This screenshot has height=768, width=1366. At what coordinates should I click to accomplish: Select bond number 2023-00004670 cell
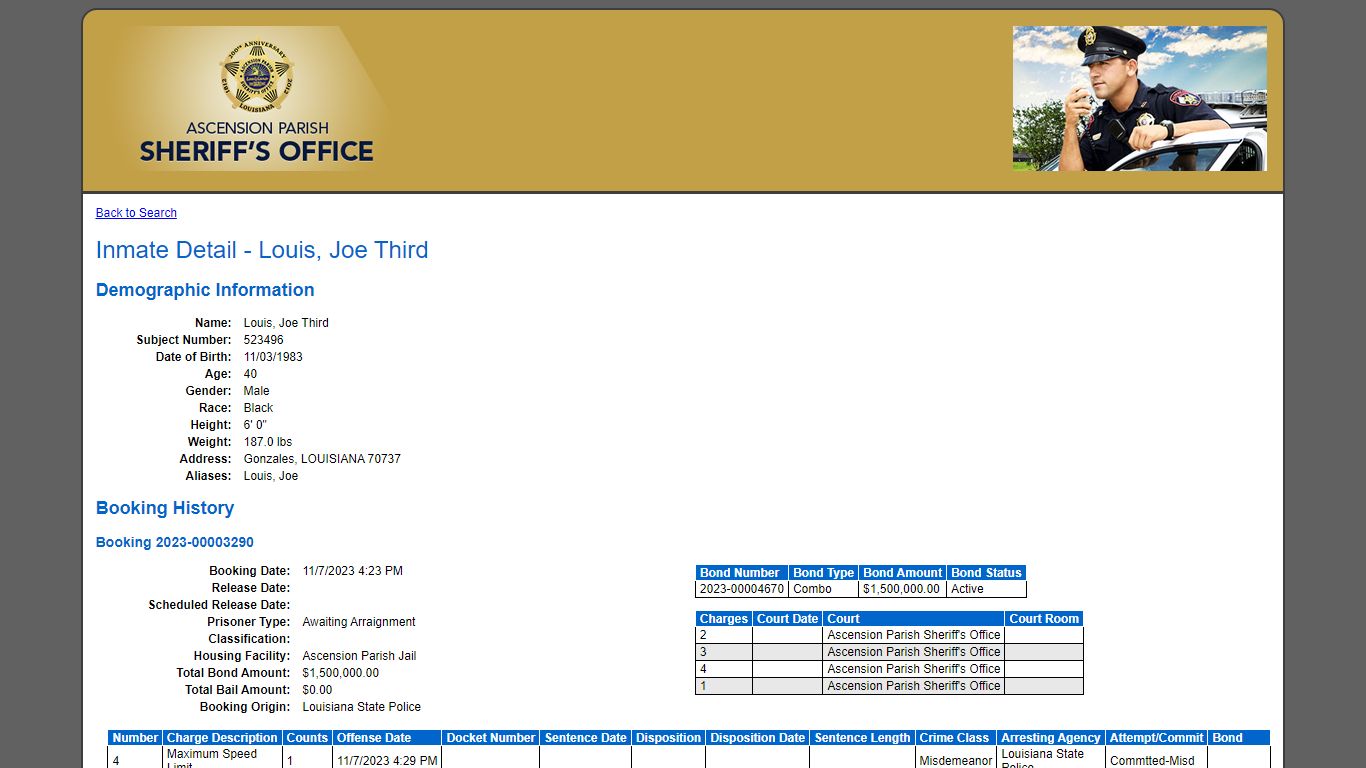(x=741, y=589)
